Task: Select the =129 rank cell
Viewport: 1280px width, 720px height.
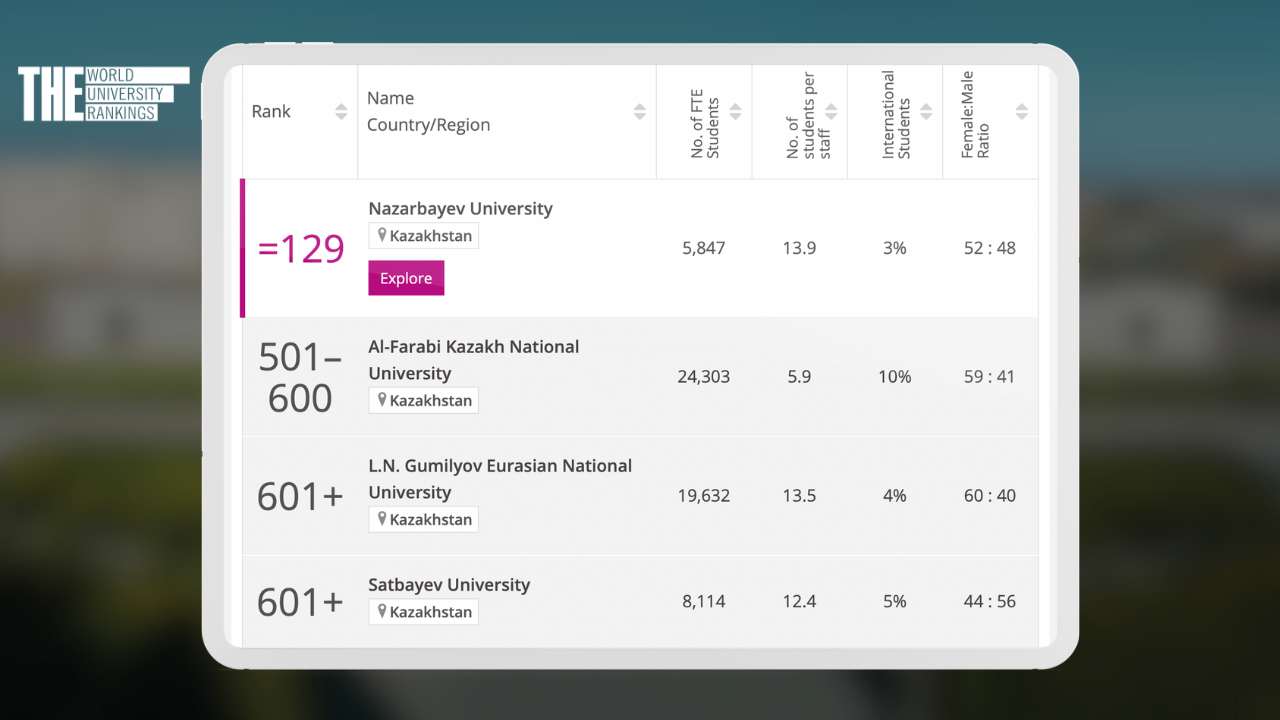Action: (x=300, y=249)
